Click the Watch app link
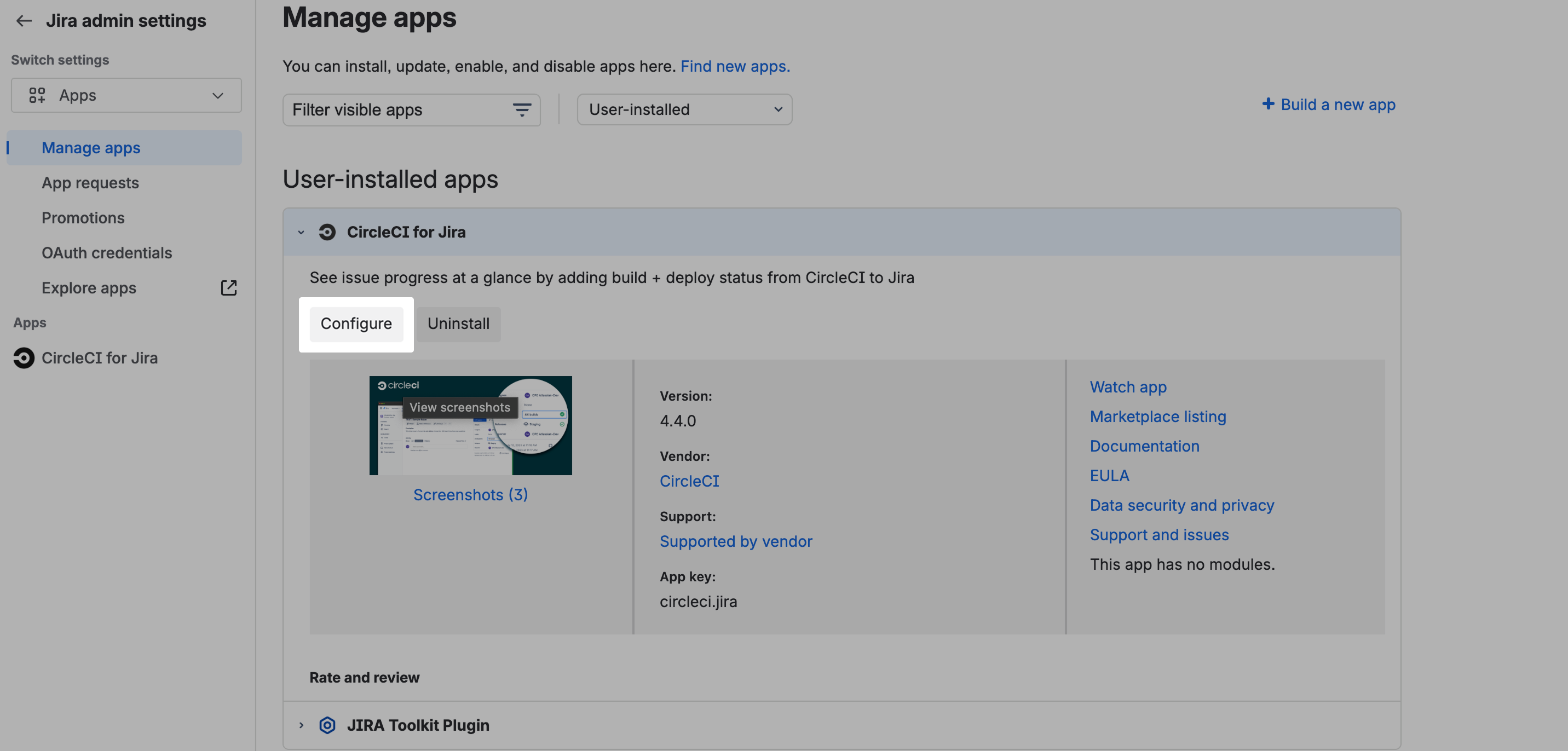The width and height of the screenshot is (1568, 751). click(1128, 387)
